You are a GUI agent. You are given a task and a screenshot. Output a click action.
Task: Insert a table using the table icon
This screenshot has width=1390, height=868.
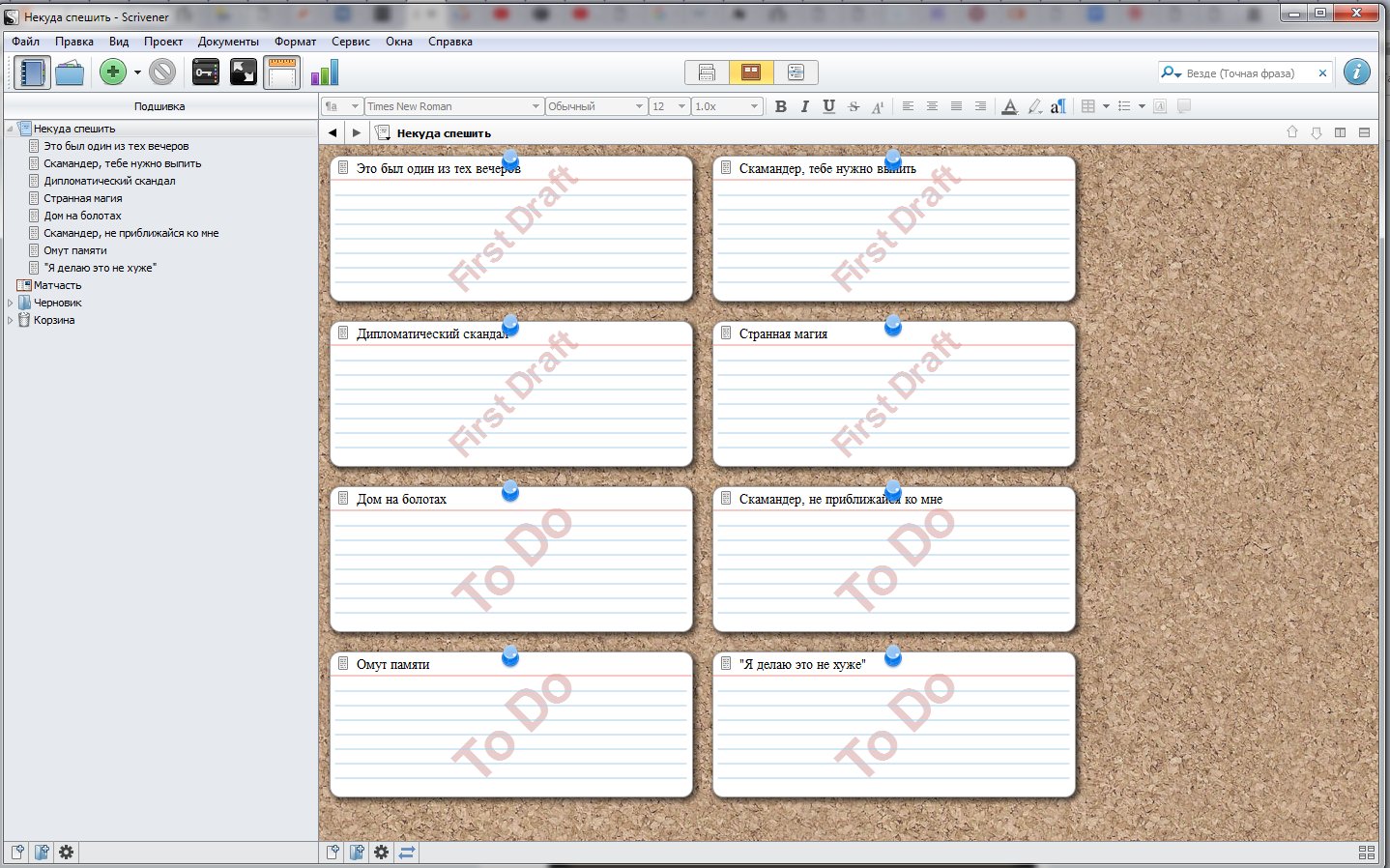(1088, 106)
